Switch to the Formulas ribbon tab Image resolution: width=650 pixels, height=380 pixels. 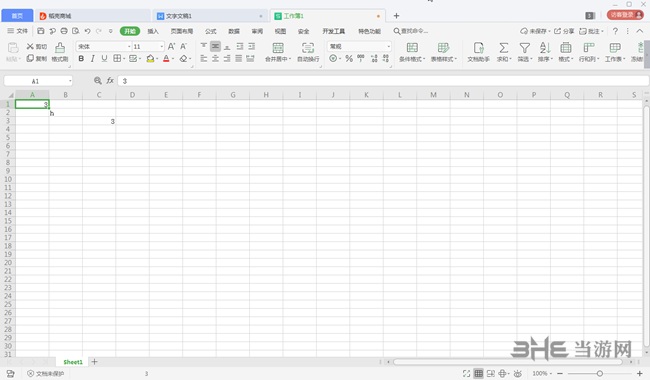211,31
